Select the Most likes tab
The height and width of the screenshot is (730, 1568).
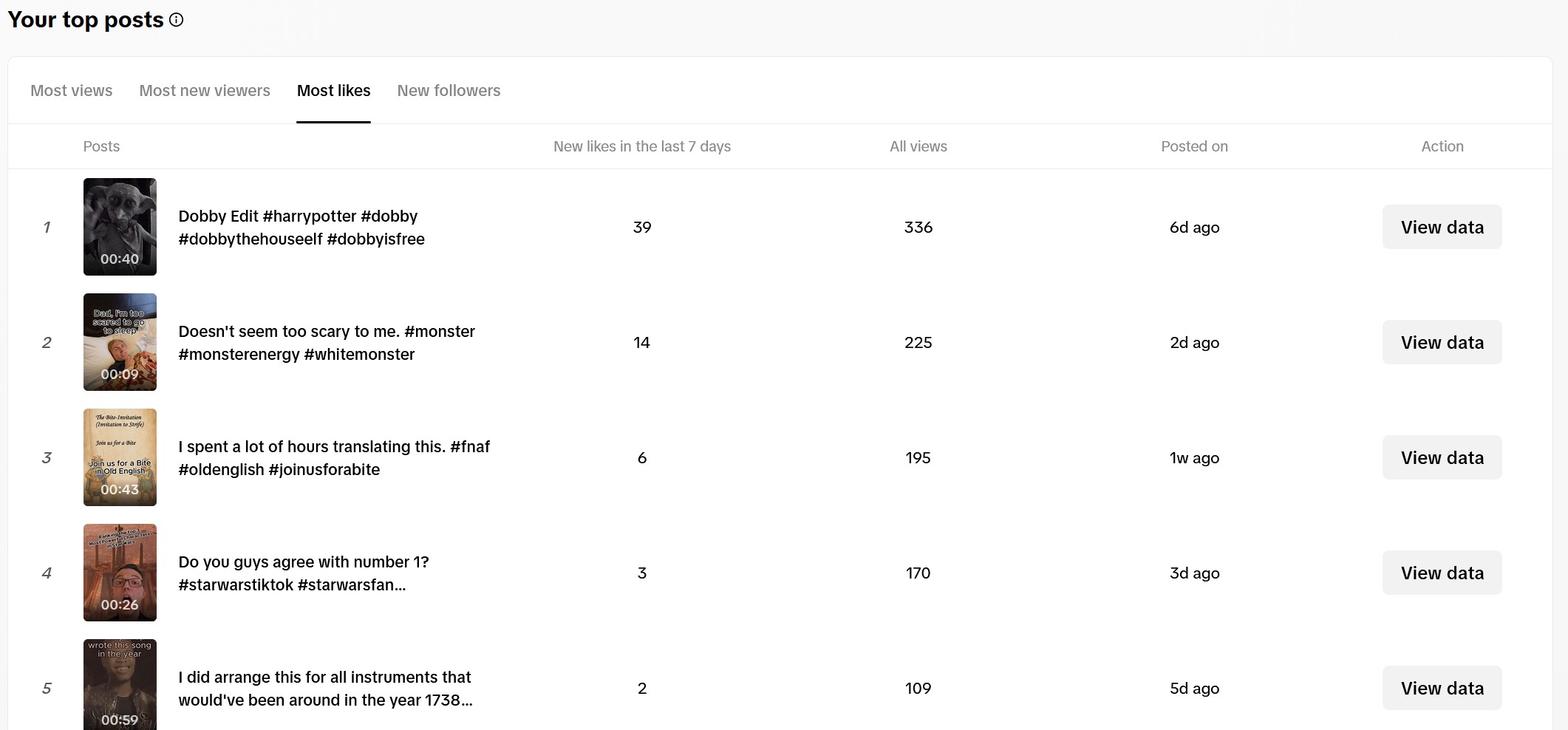pos(334,90)
